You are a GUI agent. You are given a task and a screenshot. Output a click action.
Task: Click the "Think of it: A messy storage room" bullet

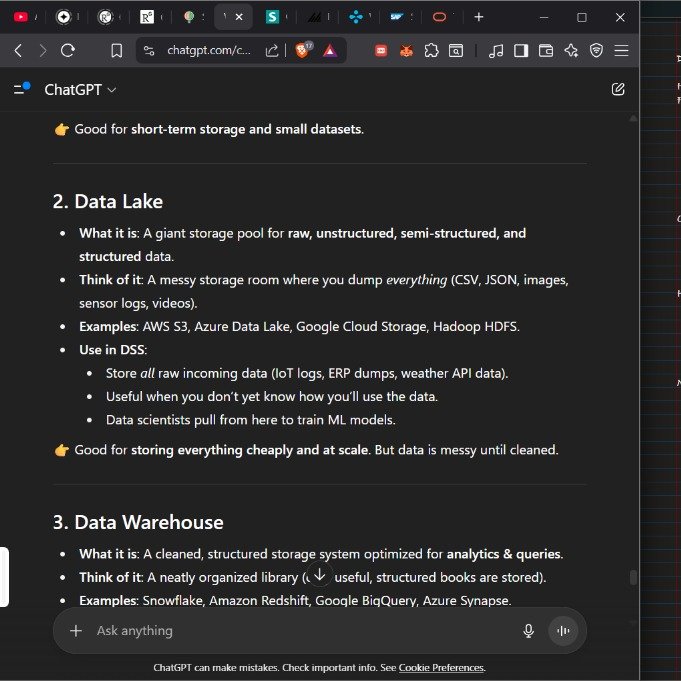[x=324, y=291]
